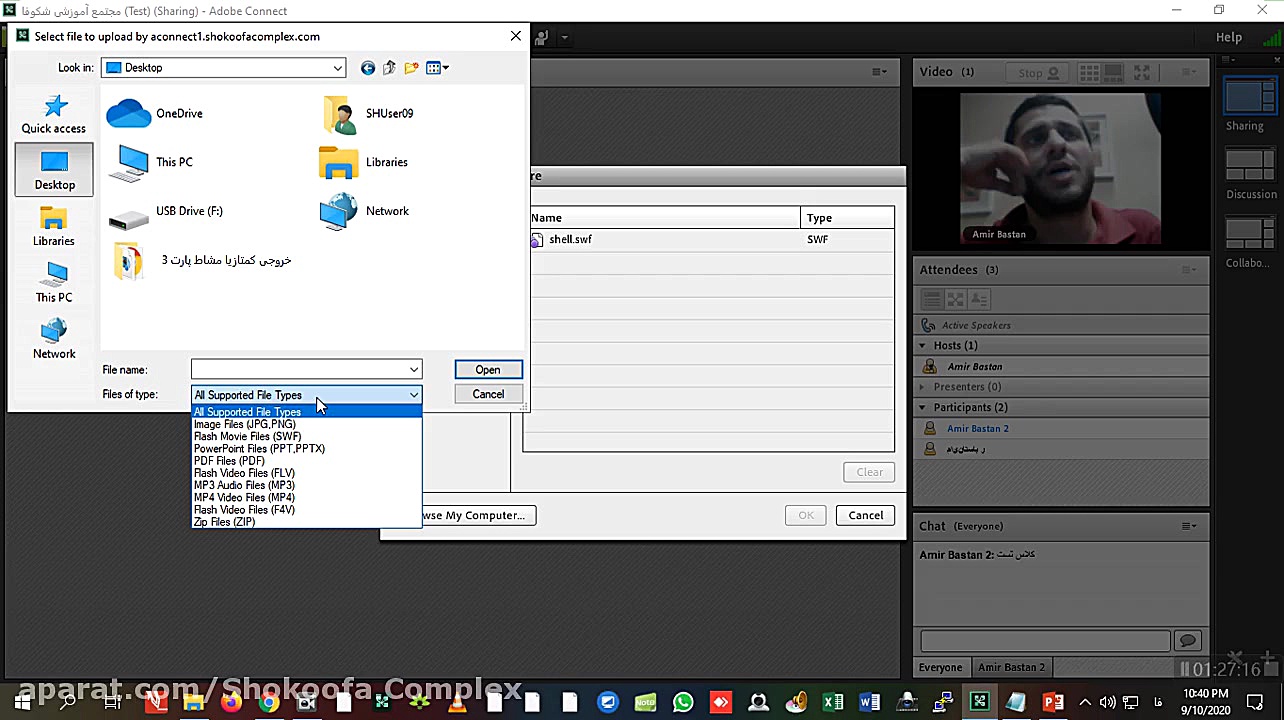Show breakout room view in Attendees pod

[955, 299]
